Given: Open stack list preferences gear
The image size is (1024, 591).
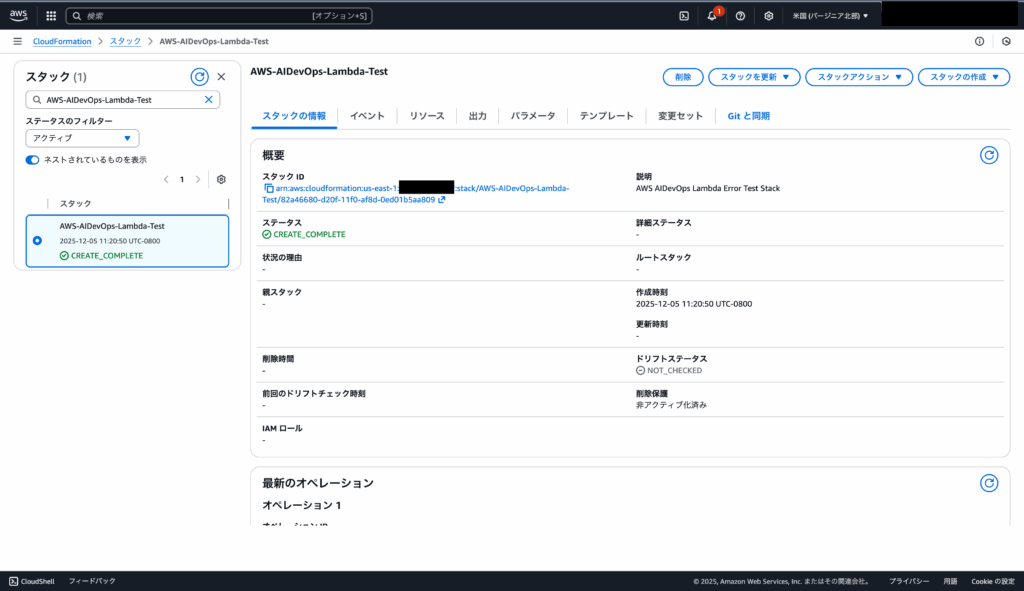Looking at the screenshot, I should 221,179.
